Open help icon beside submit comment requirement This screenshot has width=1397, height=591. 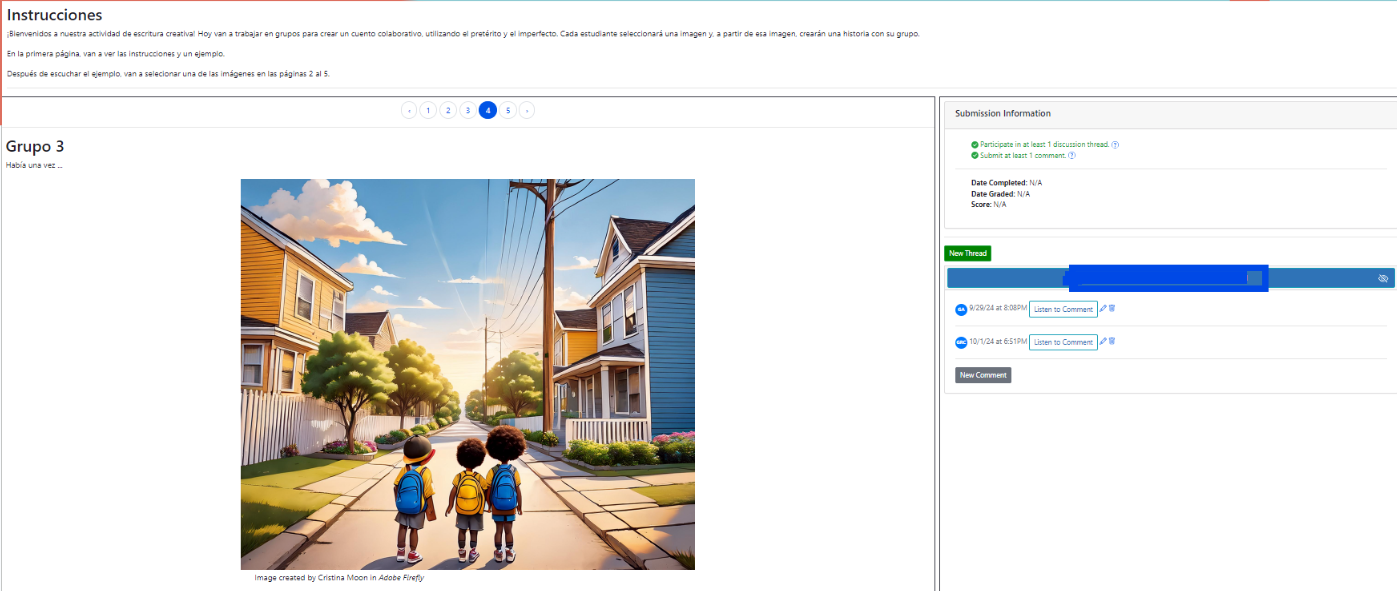pyautogui.click(x=1072, y=156)
